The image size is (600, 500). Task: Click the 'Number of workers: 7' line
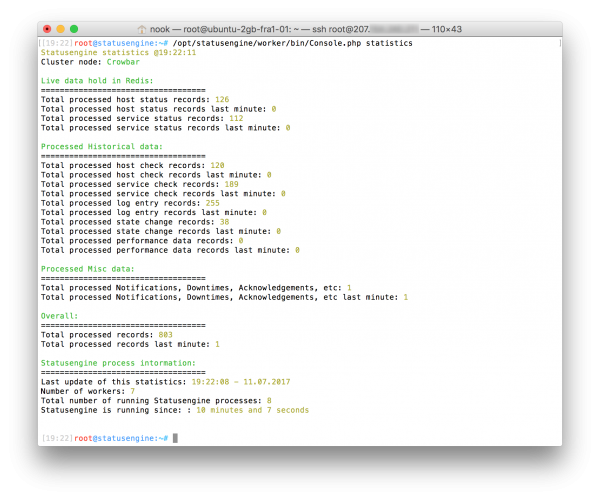click(94, 390)
